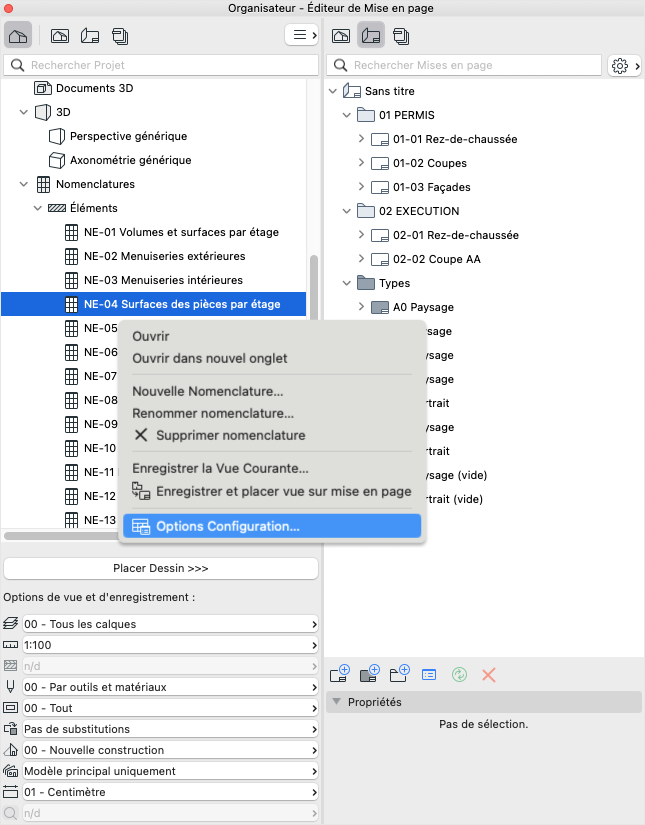This screenshot has width=645, height=825.
Task: Click the green update drawings icon
Action: pyautogui.click(x=459, y=675)
